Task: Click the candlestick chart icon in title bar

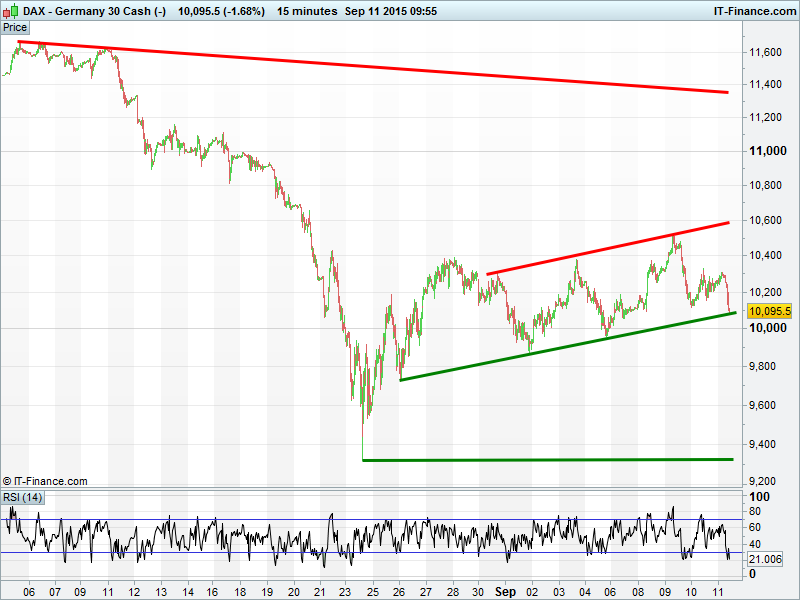Action: click(x=11, y=11)
